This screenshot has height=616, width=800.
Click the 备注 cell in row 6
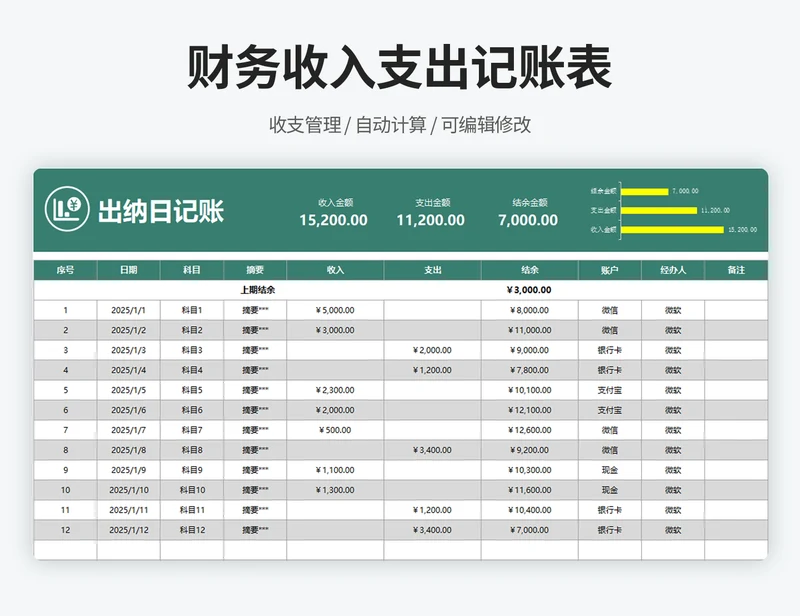pos(736,410)
